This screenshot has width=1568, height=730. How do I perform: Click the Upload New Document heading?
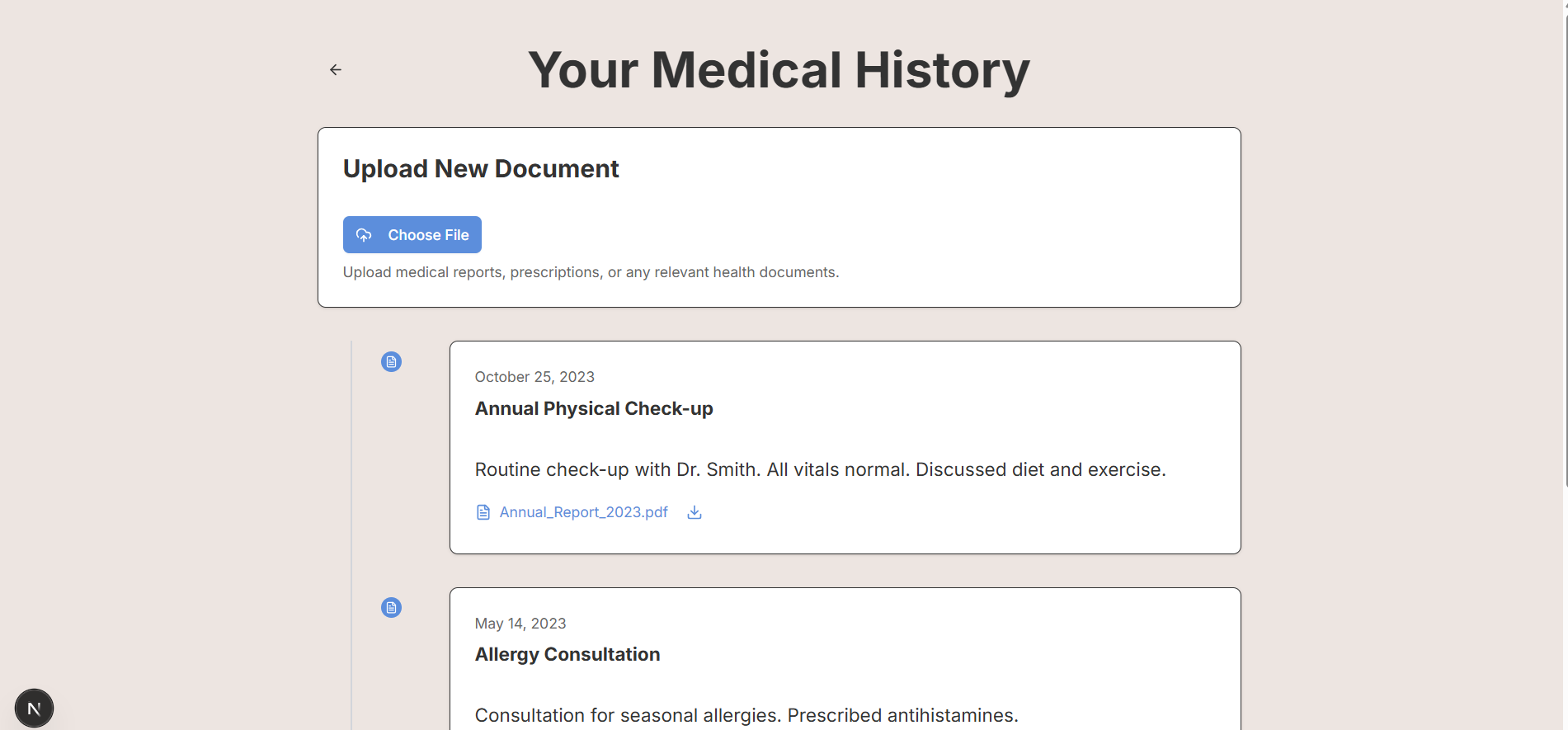click(x=481, y=169)
